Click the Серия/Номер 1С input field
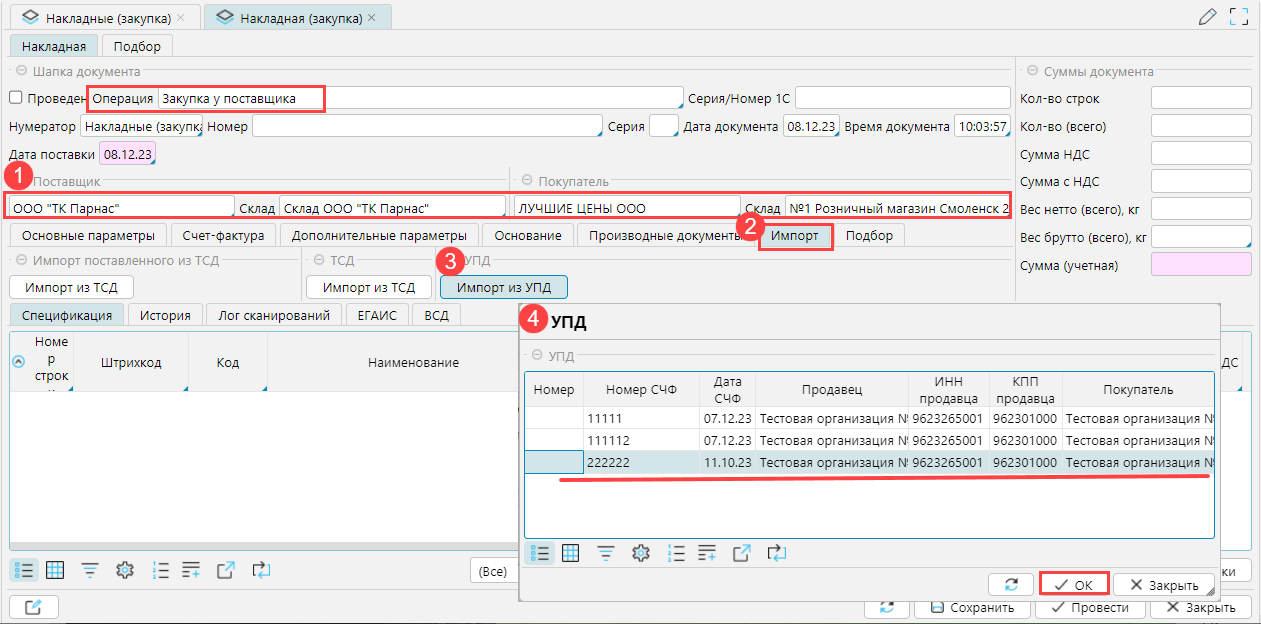 click(x=902, y=98)
